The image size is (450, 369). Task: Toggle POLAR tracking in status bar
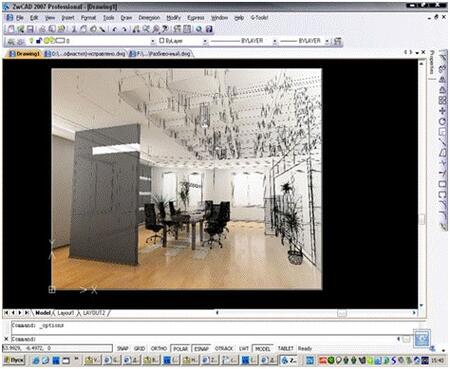[181, 349]
